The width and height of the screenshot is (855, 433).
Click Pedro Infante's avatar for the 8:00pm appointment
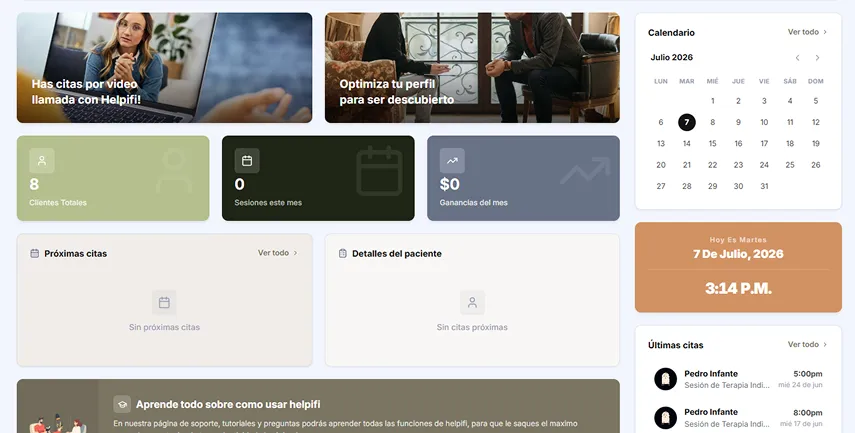click(x=665, y=417)
